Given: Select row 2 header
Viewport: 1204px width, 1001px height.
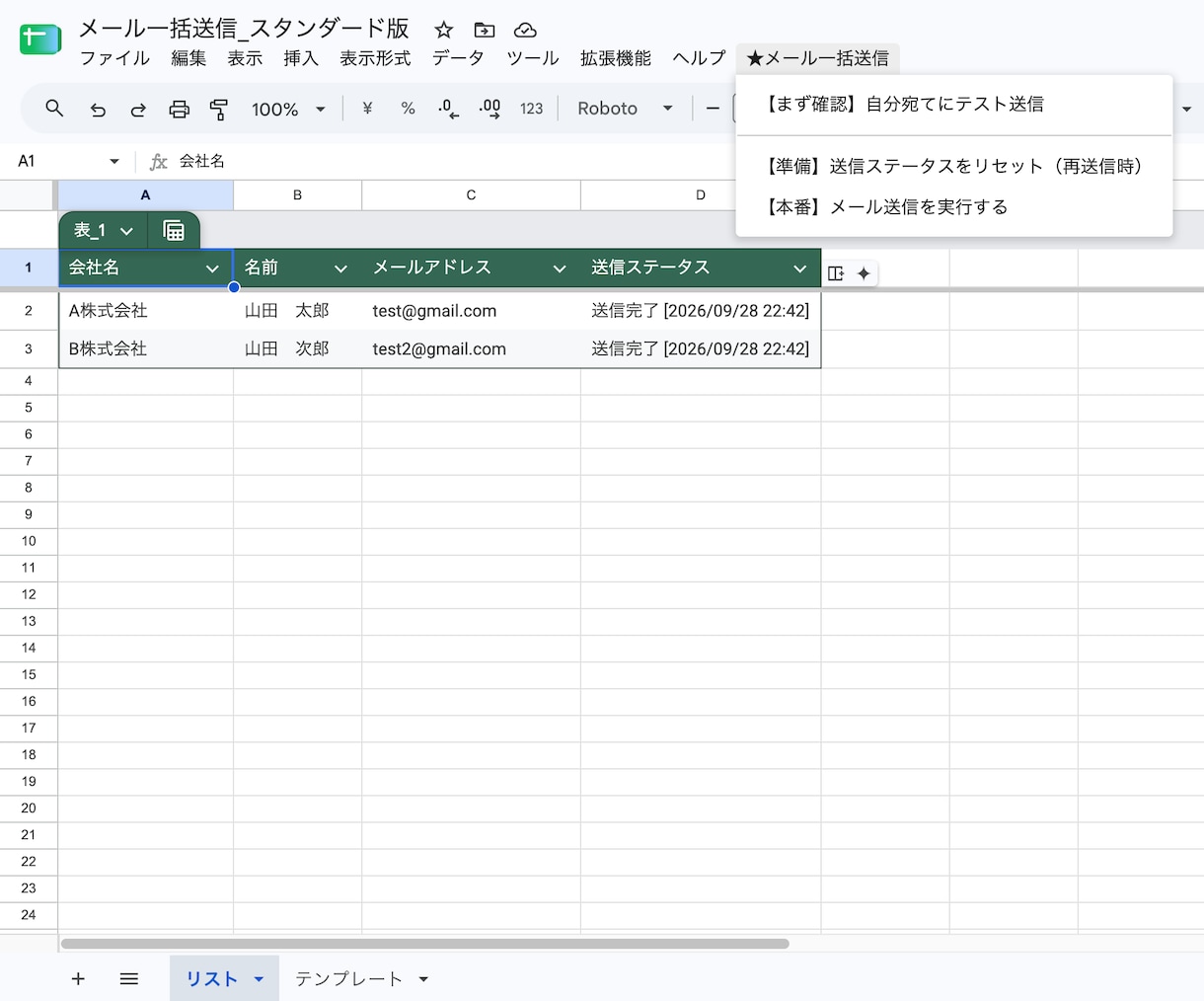Looking at the screenshot, I should 29,311.
